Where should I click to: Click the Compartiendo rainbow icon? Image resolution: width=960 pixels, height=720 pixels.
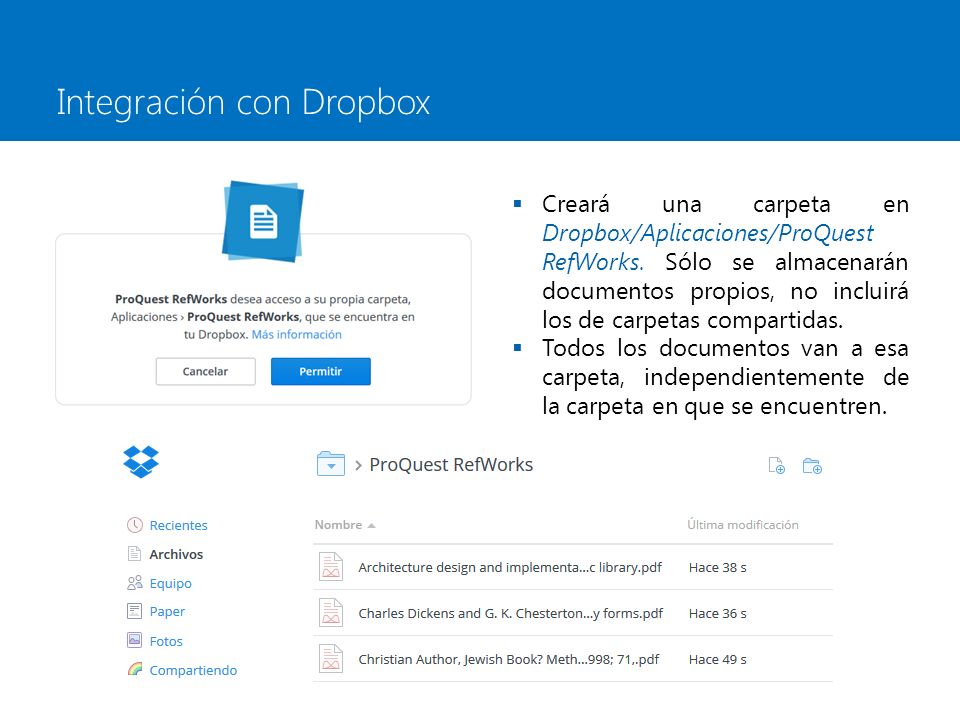coord(135,669)
